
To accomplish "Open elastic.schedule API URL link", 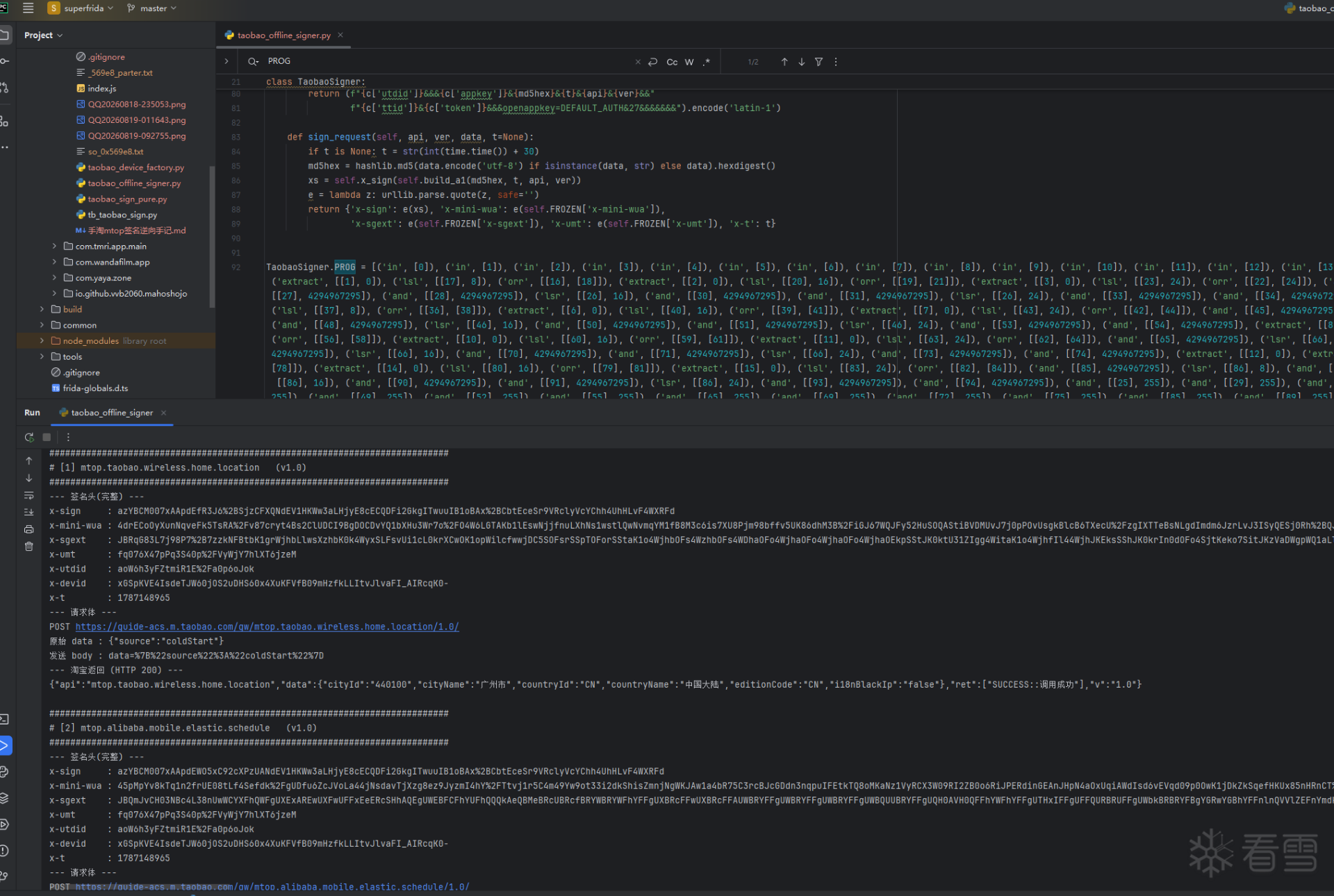I will [x=272, y=887].
